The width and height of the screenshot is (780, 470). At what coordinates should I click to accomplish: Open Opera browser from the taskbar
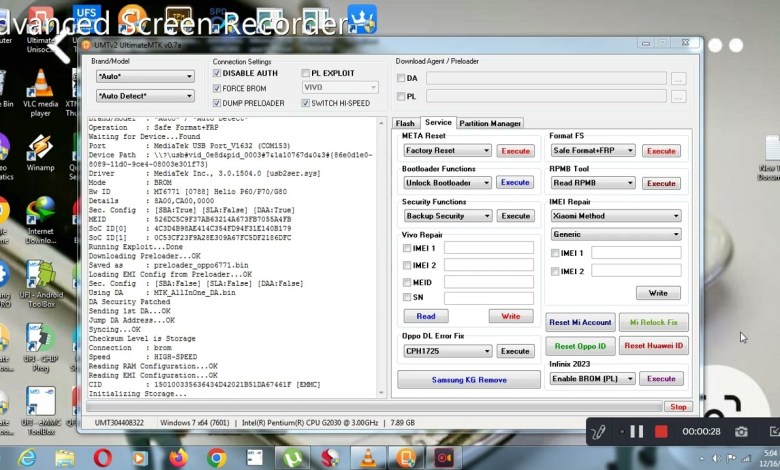point(102,458)
